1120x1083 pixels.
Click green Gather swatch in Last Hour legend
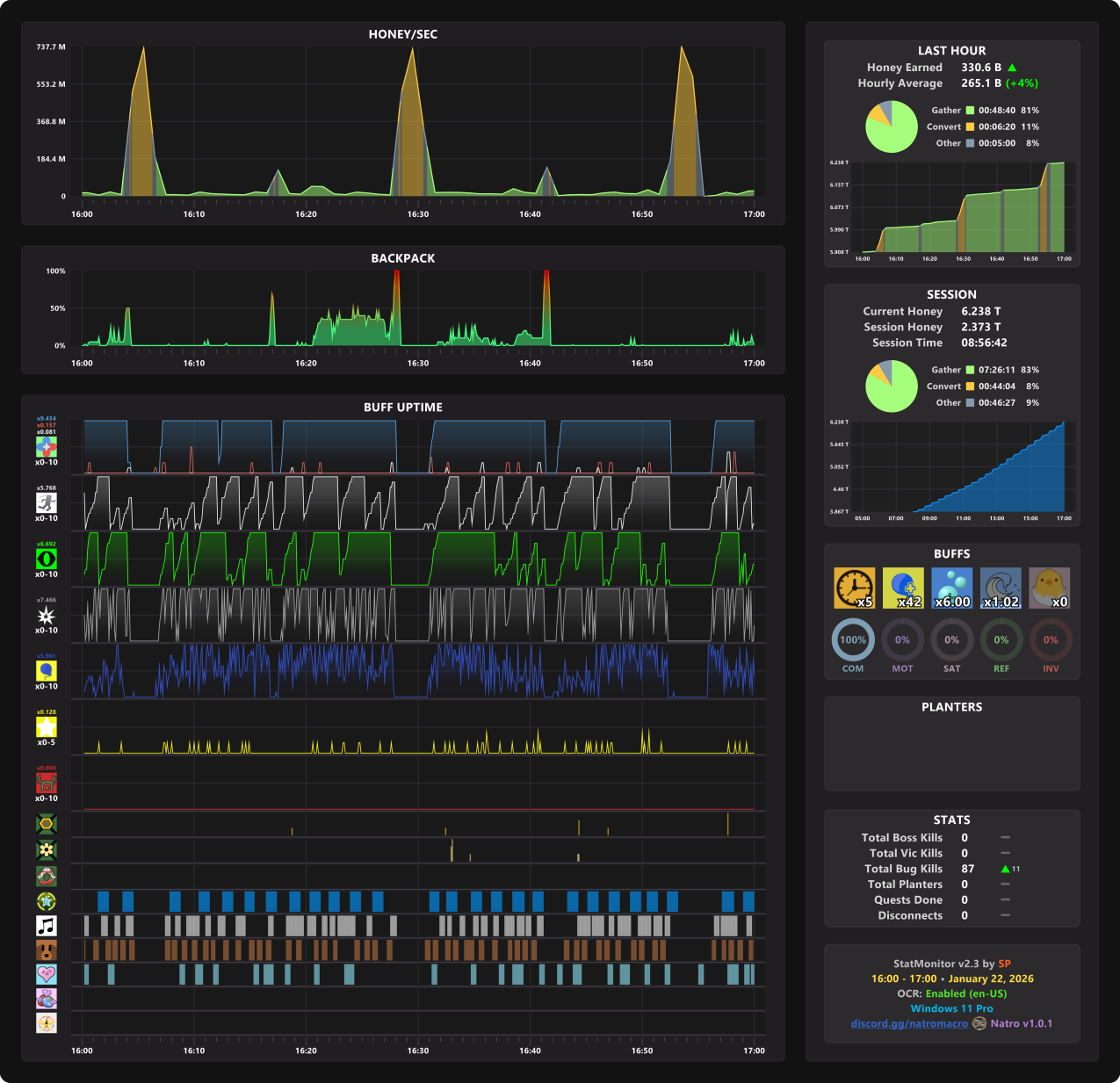click(970, 111)
